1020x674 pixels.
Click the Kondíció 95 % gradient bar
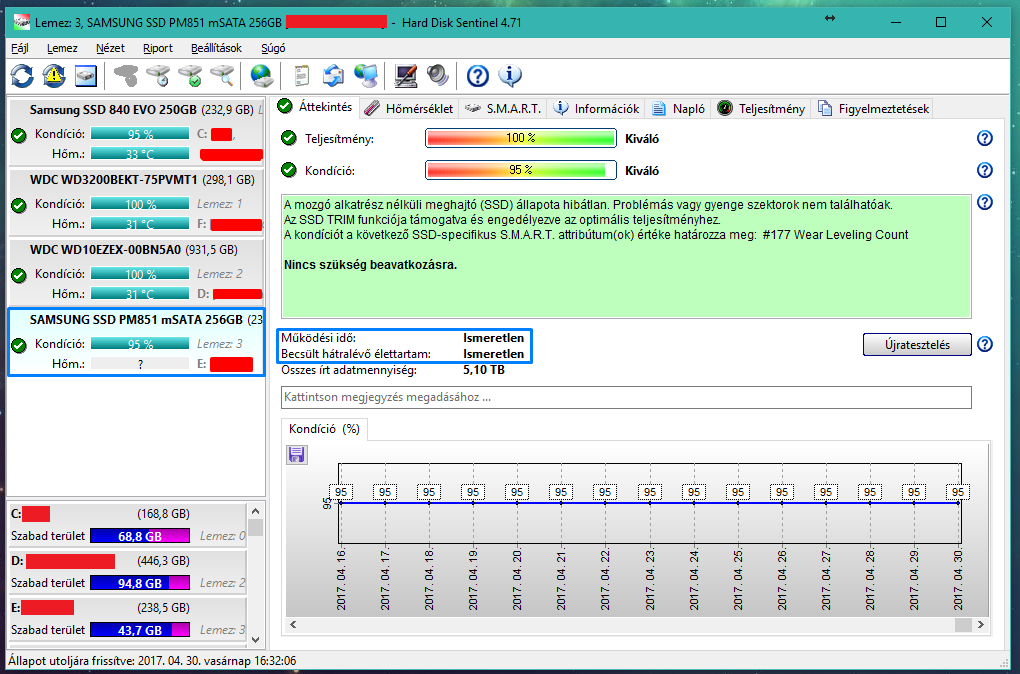(520, 170)
